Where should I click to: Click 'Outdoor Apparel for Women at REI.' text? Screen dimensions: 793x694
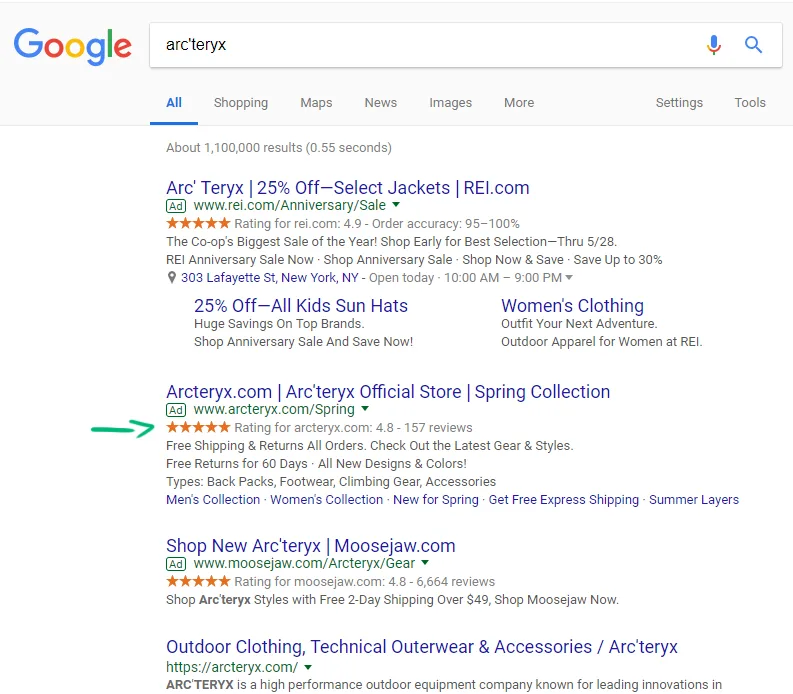click(601, 342)
